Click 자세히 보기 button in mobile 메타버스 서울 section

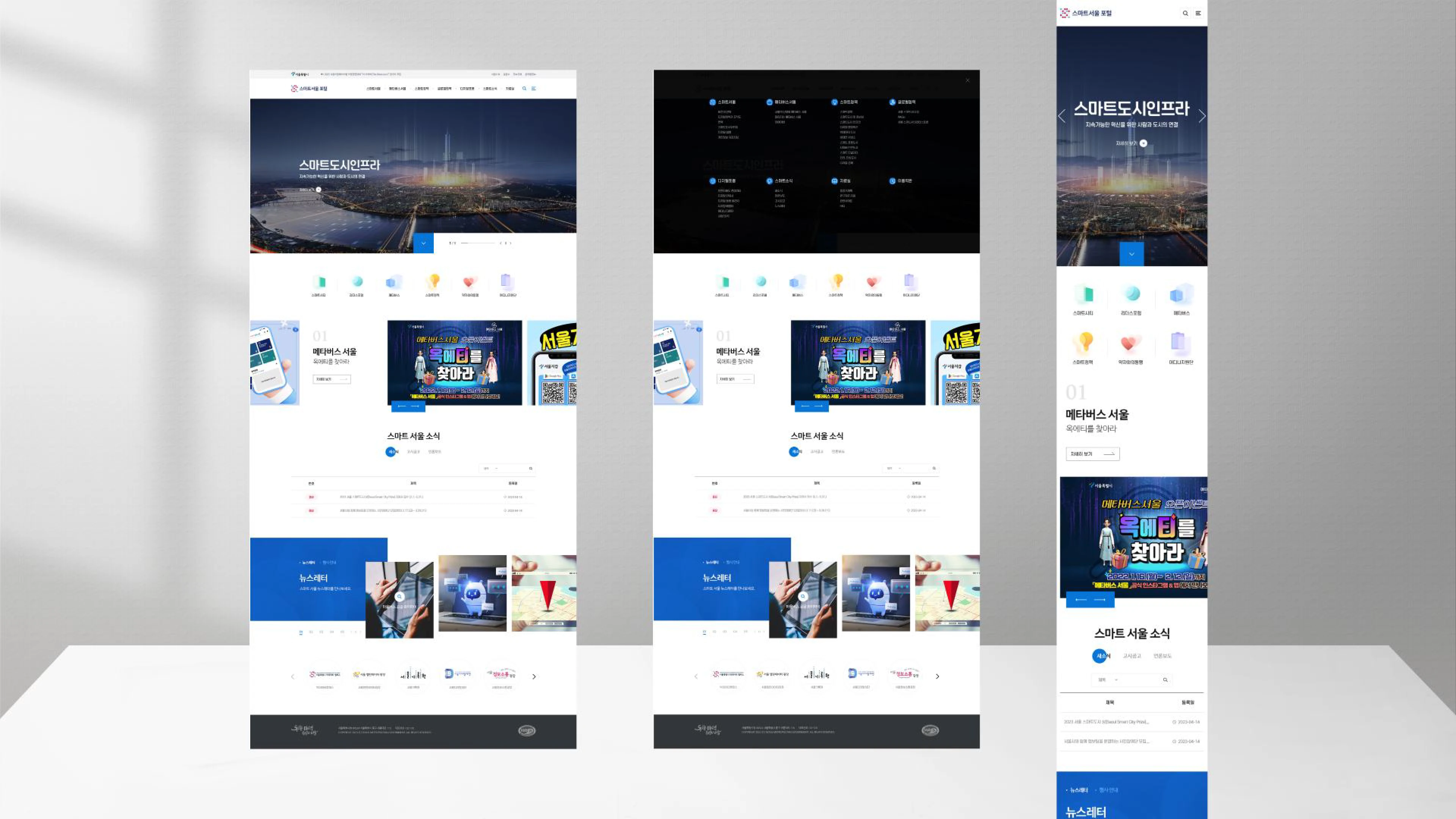pyautogui.click(x=1092, y=454)
